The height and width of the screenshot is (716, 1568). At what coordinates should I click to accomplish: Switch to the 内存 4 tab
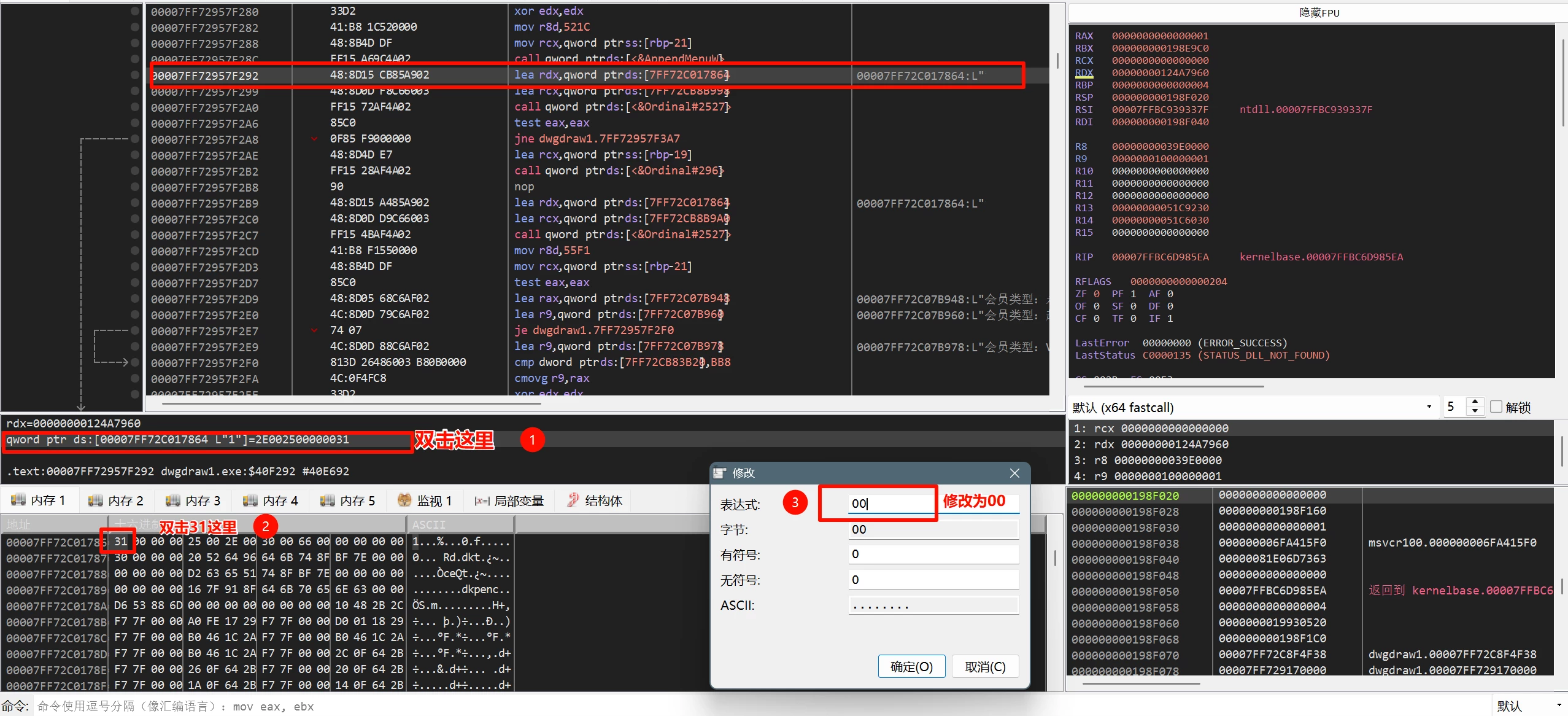pyautogui.click(x=270, y=500)
